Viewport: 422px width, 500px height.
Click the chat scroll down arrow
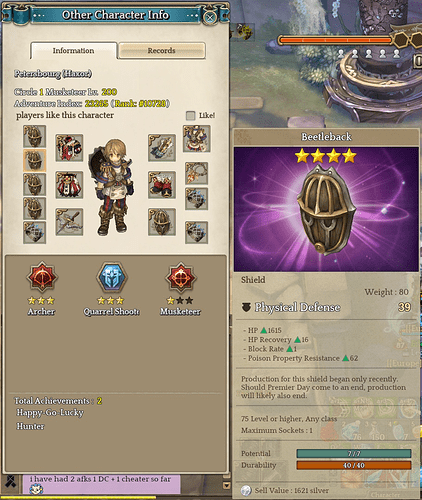[226, 485]
